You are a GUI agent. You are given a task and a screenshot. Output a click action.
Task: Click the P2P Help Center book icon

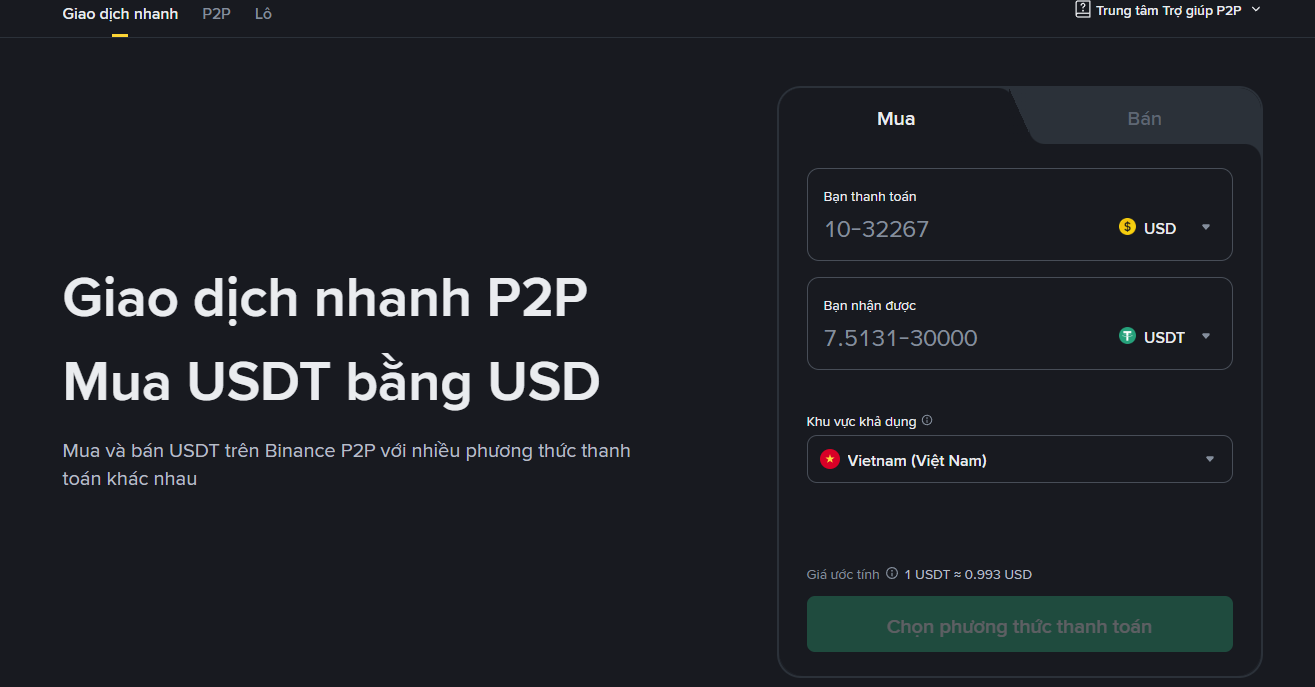1082,9
